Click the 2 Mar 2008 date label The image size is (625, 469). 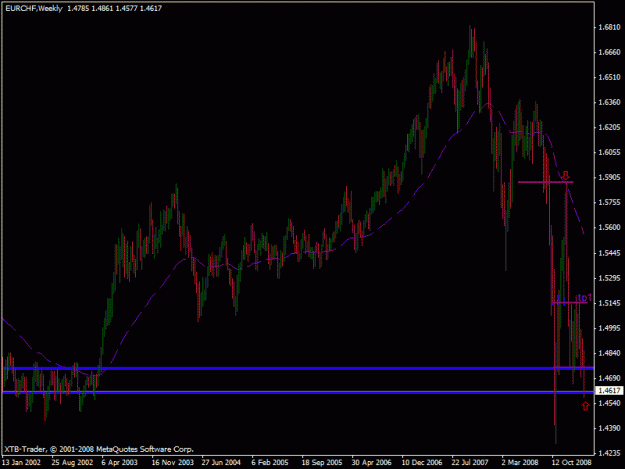(520, 463)
